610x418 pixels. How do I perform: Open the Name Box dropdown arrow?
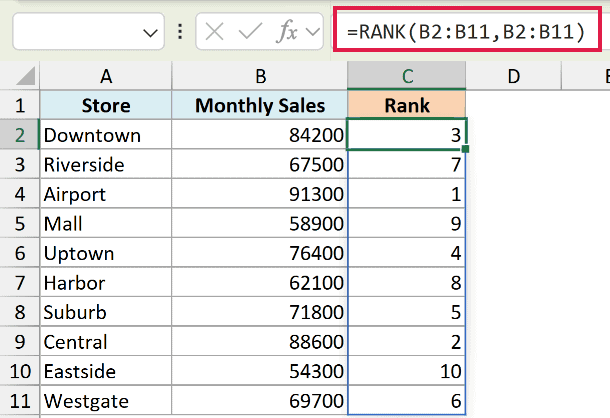coord(150,33)
